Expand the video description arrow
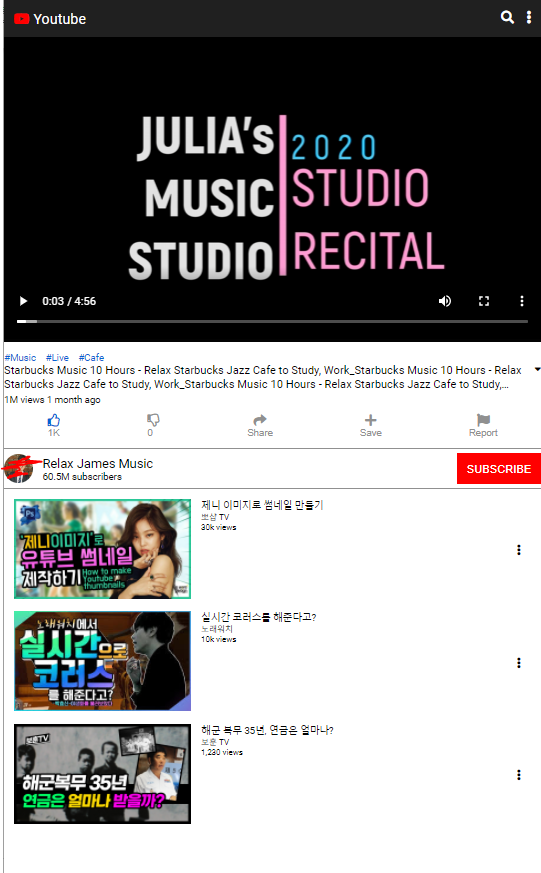This screenshot has height=873, width=541. pyautogui.click(x=537, y=369)
